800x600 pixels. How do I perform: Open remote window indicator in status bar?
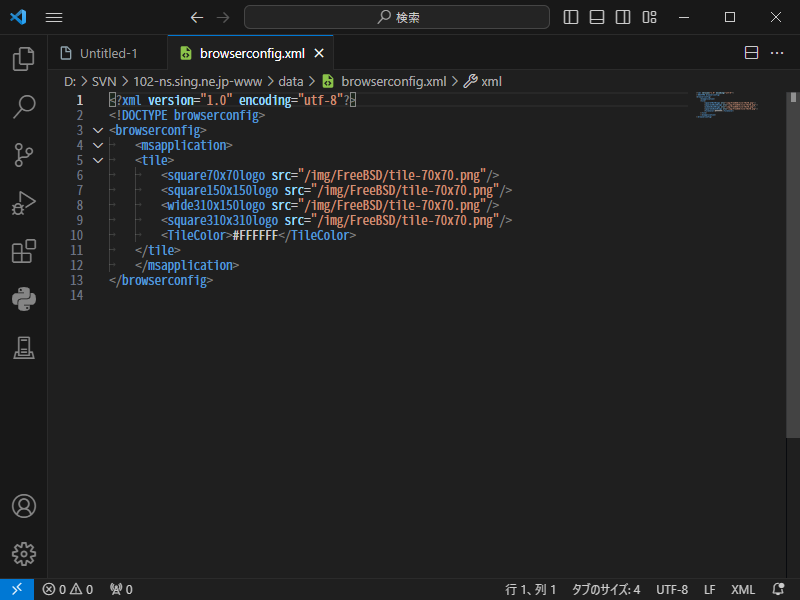tap(17, 590)
